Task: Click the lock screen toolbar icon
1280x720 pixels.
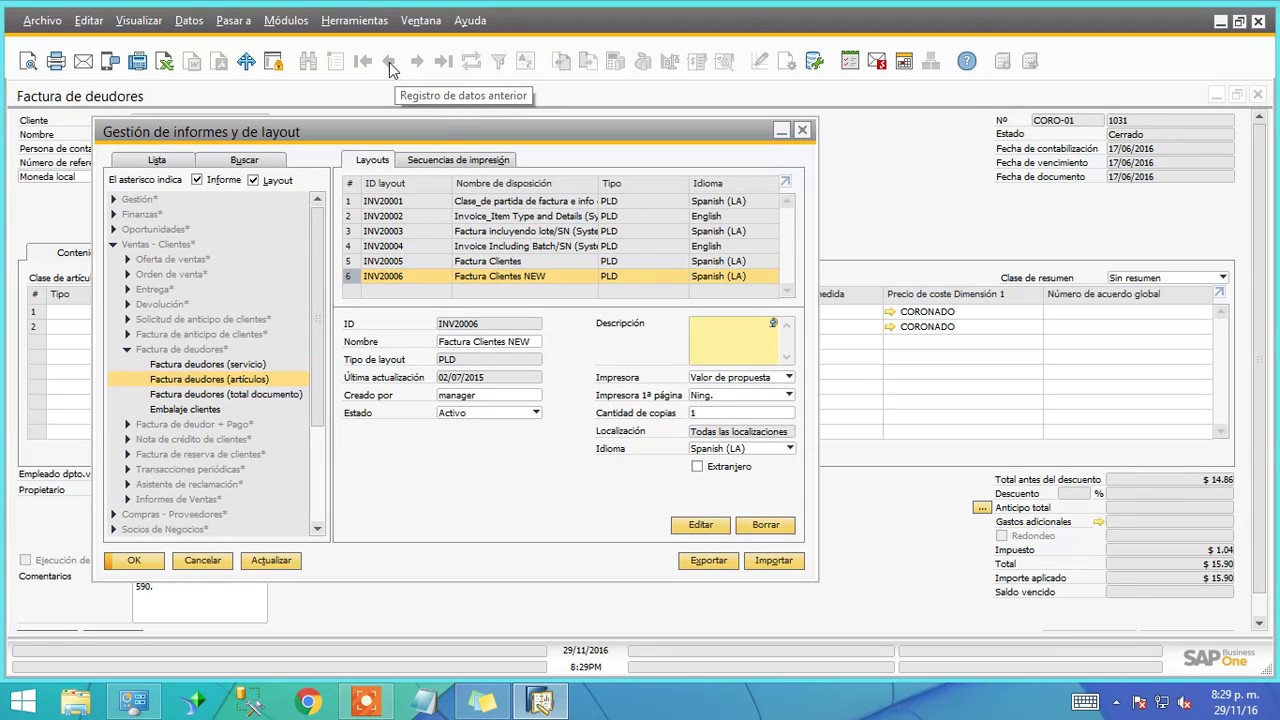Action: pos(273,62)
